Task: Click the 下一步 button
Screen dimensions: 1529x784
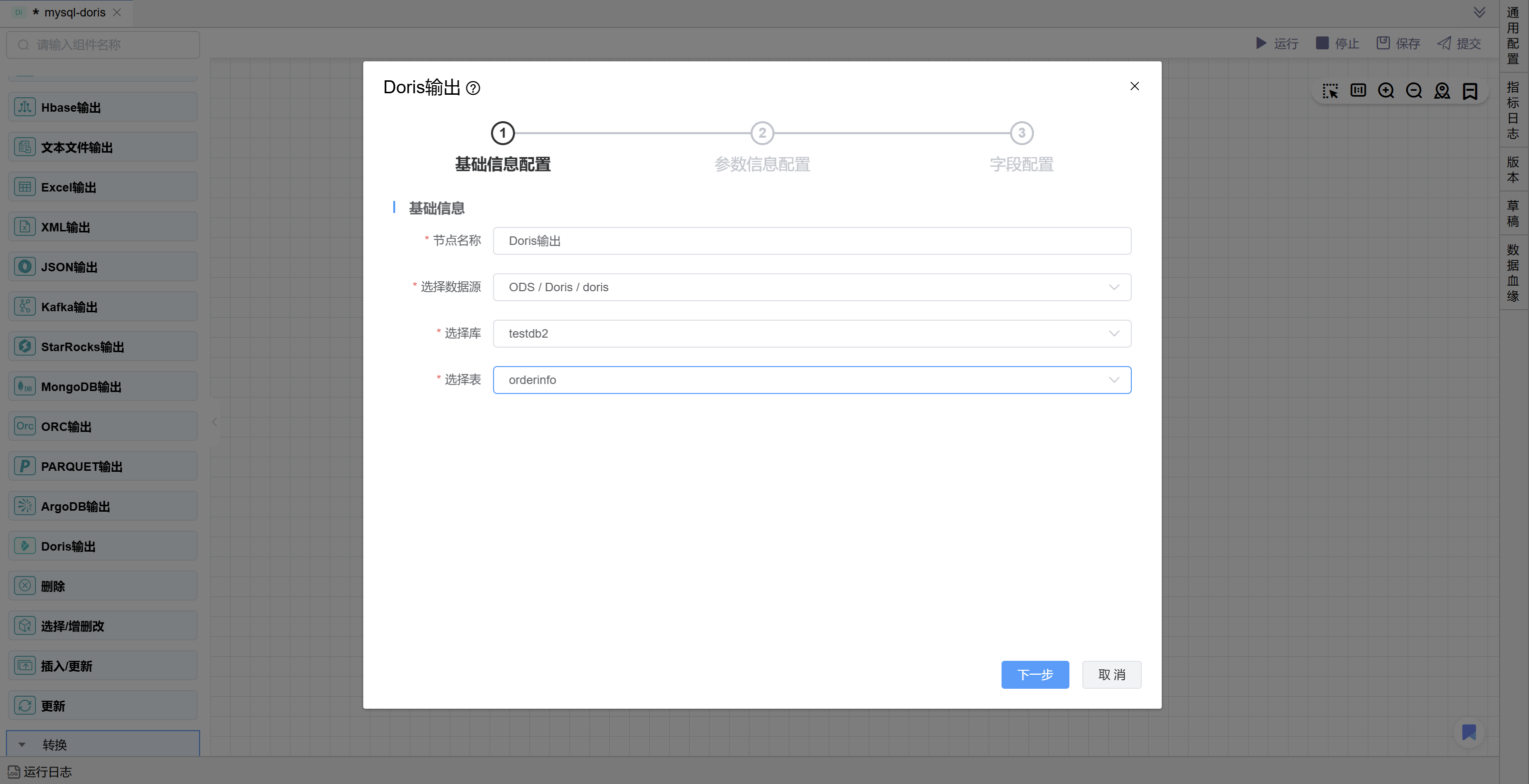Action: click(x=1034, y=675)
